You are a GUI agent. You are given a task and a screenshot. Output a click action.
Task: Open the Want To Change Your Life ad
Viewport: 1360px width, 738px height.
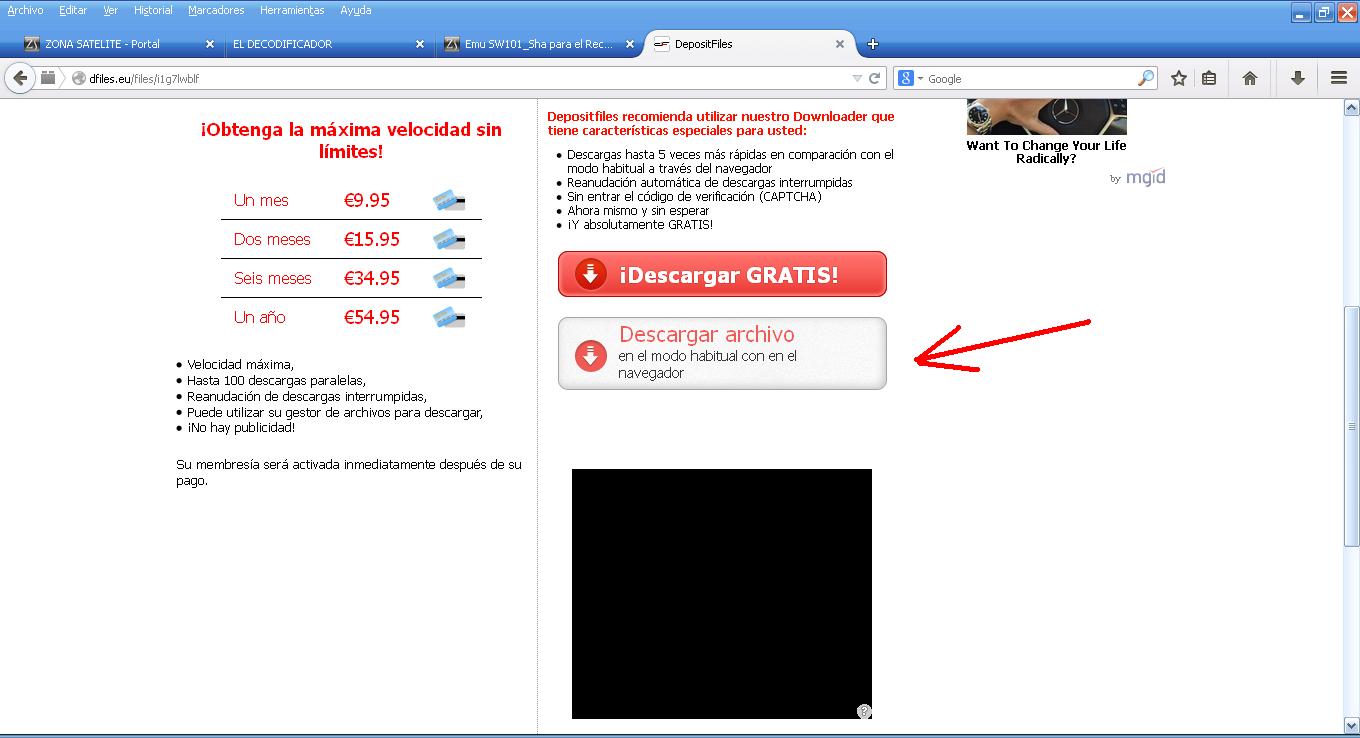click(1046, 152)
